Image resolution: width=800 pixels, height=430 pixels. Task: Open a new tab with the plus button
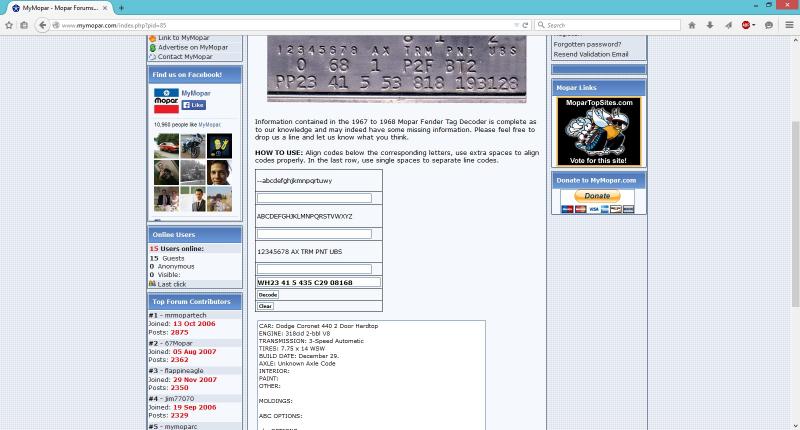[121, 8]
